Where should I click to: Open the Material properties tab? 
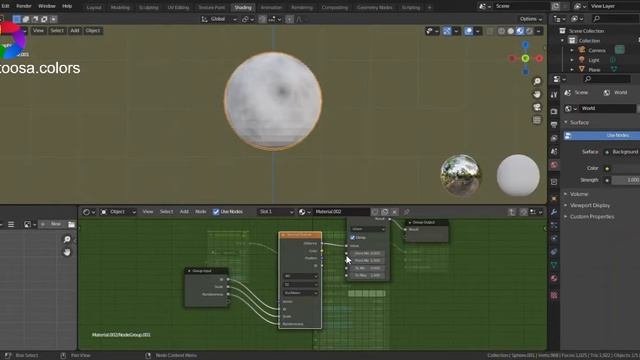tap(554, 279)
